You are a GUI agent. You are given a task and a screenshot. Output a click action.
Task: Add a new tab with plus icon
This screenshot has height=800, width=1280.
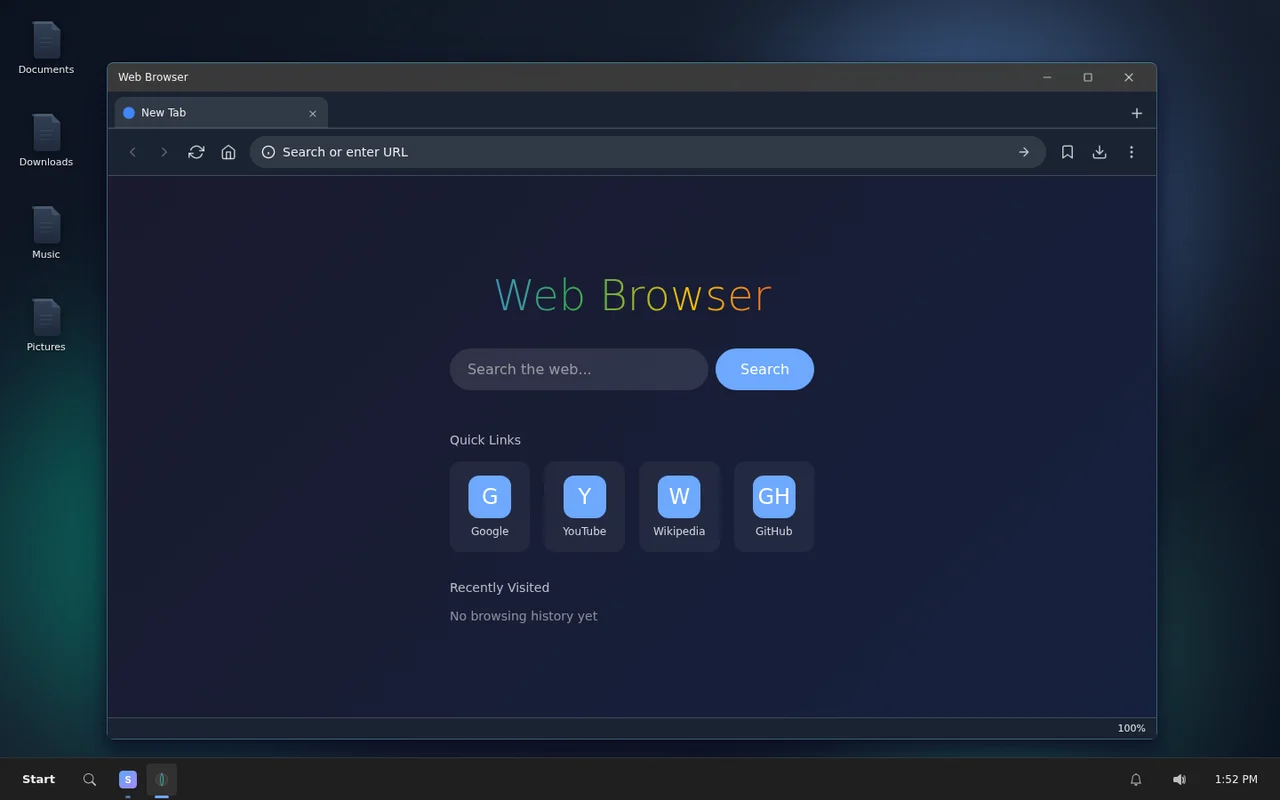[x=1136, y=113]
